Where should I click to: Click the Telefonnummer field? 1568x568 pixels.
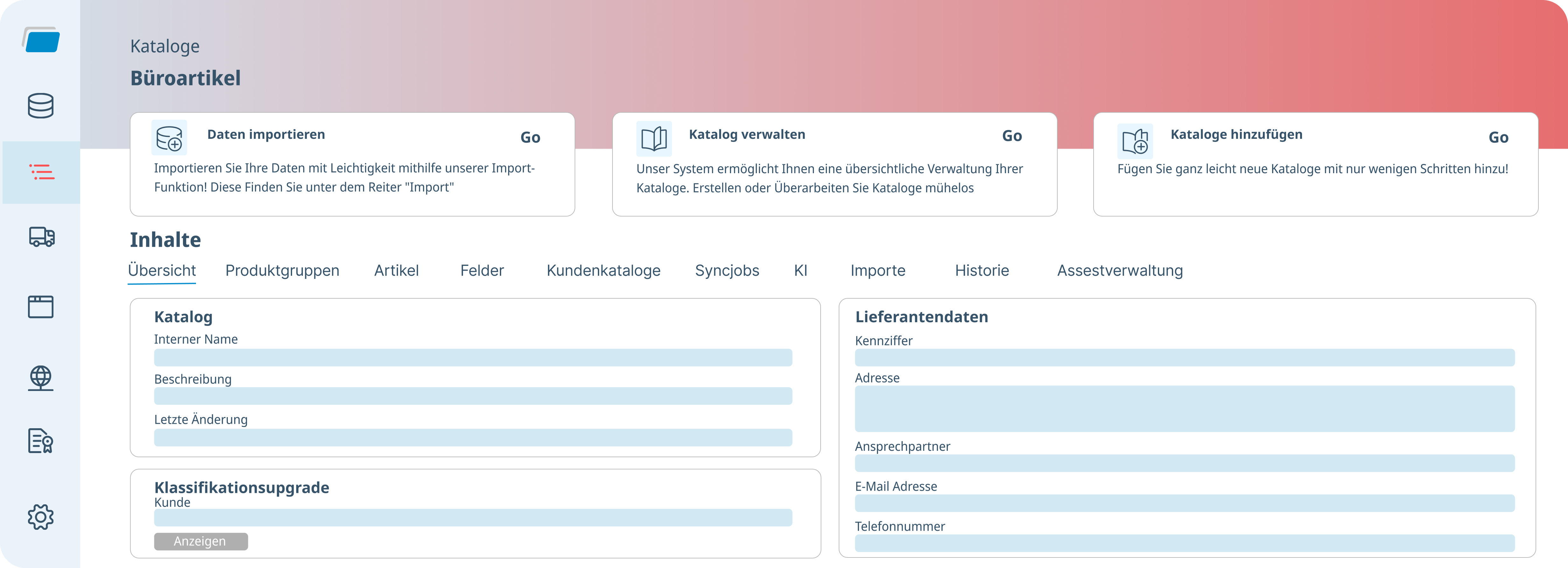[x=1185, y=543]
